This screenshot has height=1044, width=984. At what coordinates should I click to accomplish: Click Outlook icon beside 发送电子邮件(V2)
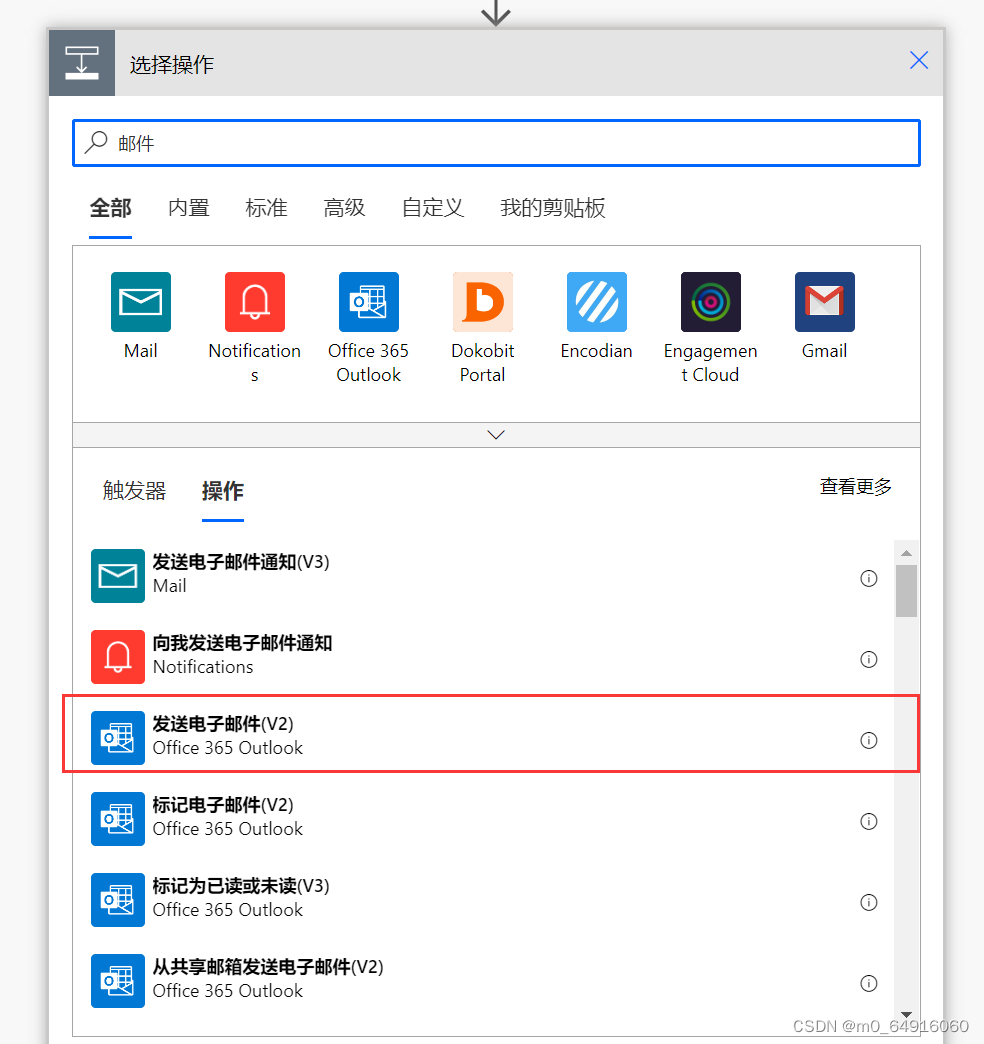pyautogui.click(x=118, y=738)
